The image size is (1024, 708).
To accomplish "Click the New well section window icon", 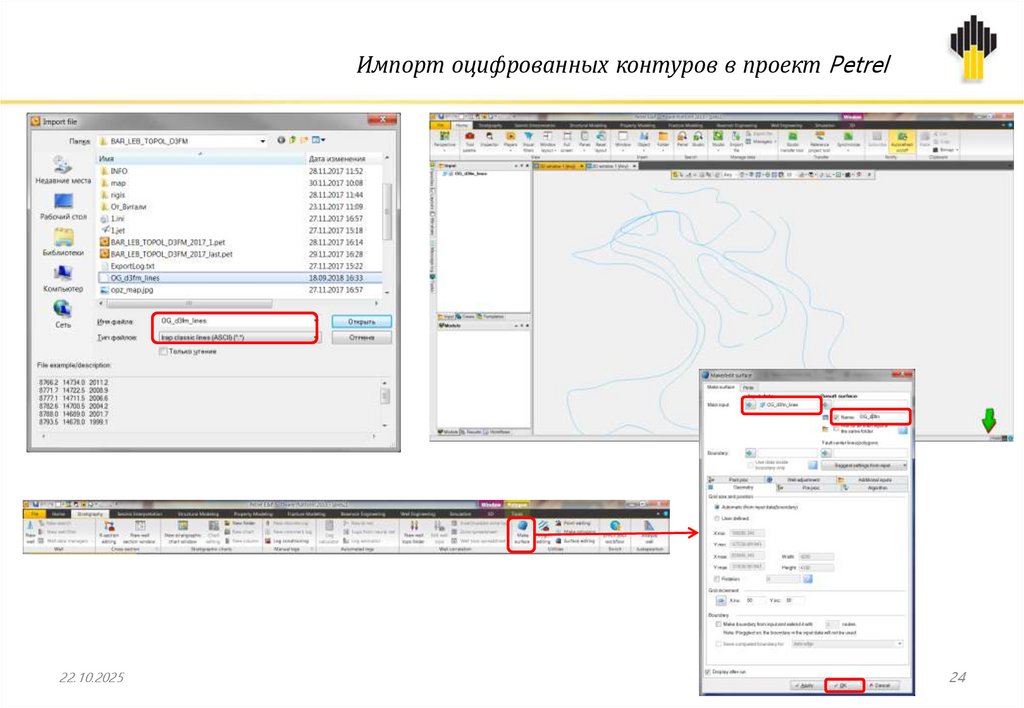I will [x=140, y=533].
